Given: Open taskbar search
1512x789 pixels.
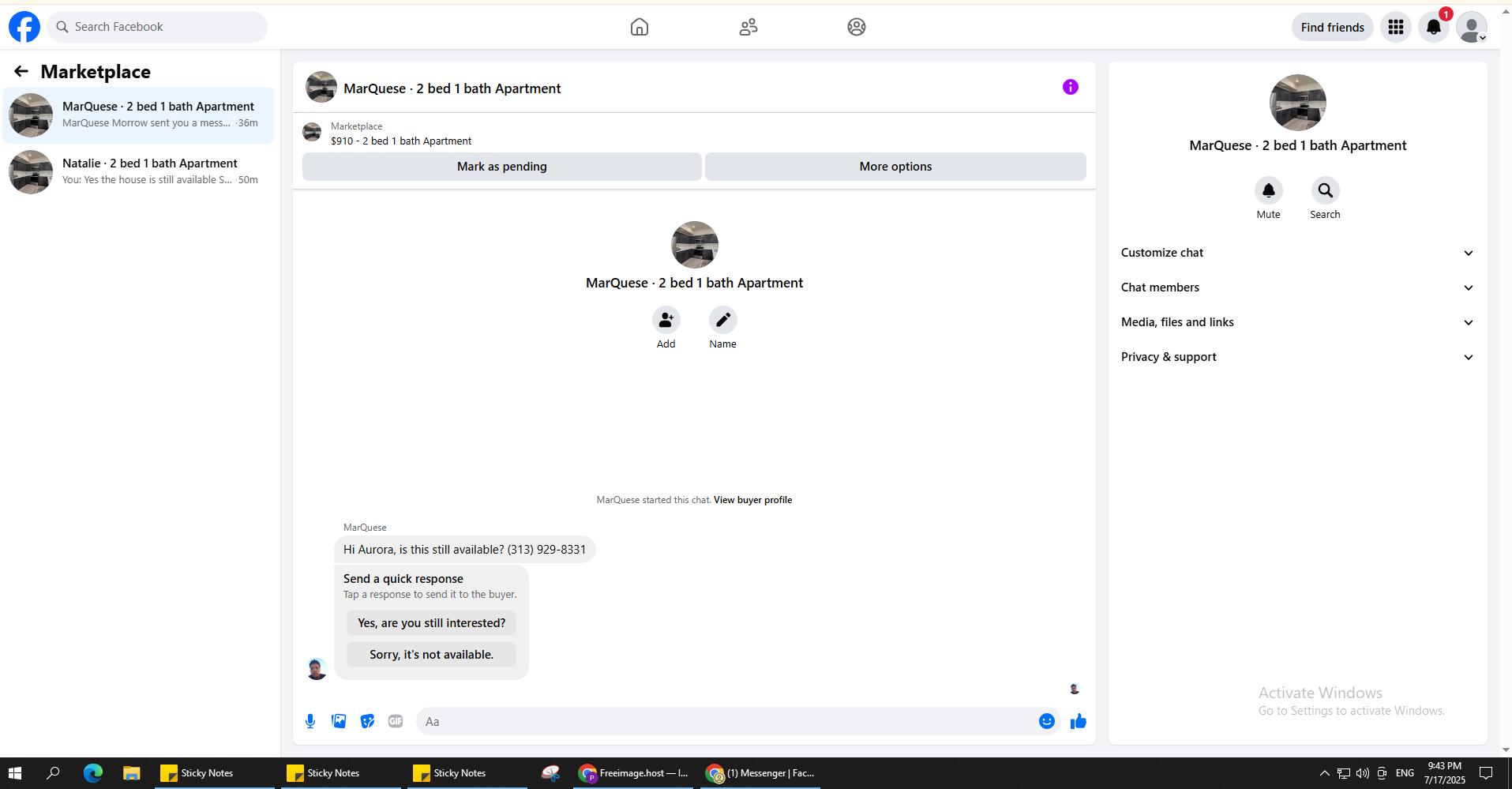Looking at the screenshot, I should pyautogui.click(x=53, y=773).
